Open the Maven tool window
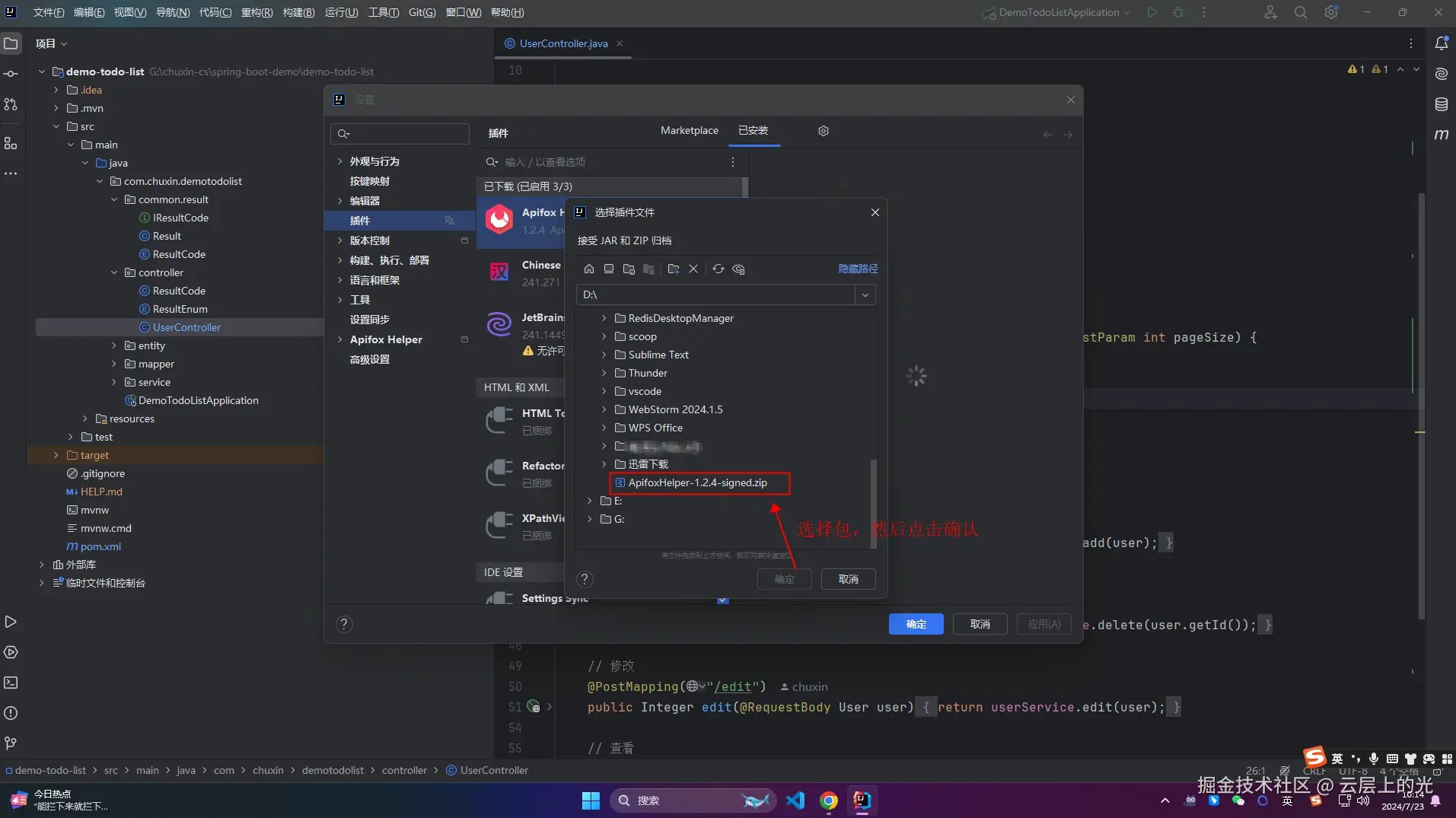Image resolution: width=1456 pixels, height=818 pixels. 1442,135
